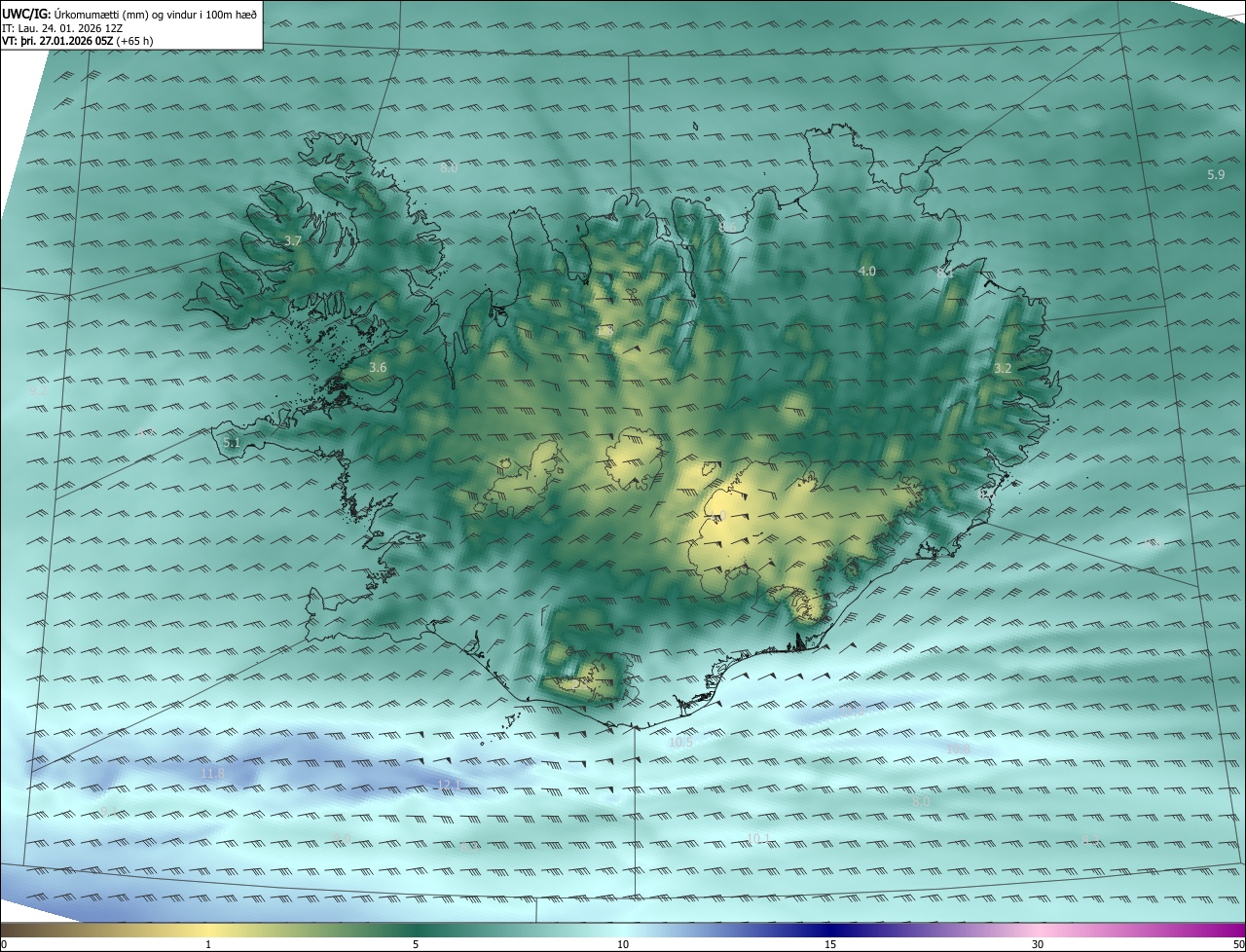Click the 5.9 value label

pos(1216,174)
